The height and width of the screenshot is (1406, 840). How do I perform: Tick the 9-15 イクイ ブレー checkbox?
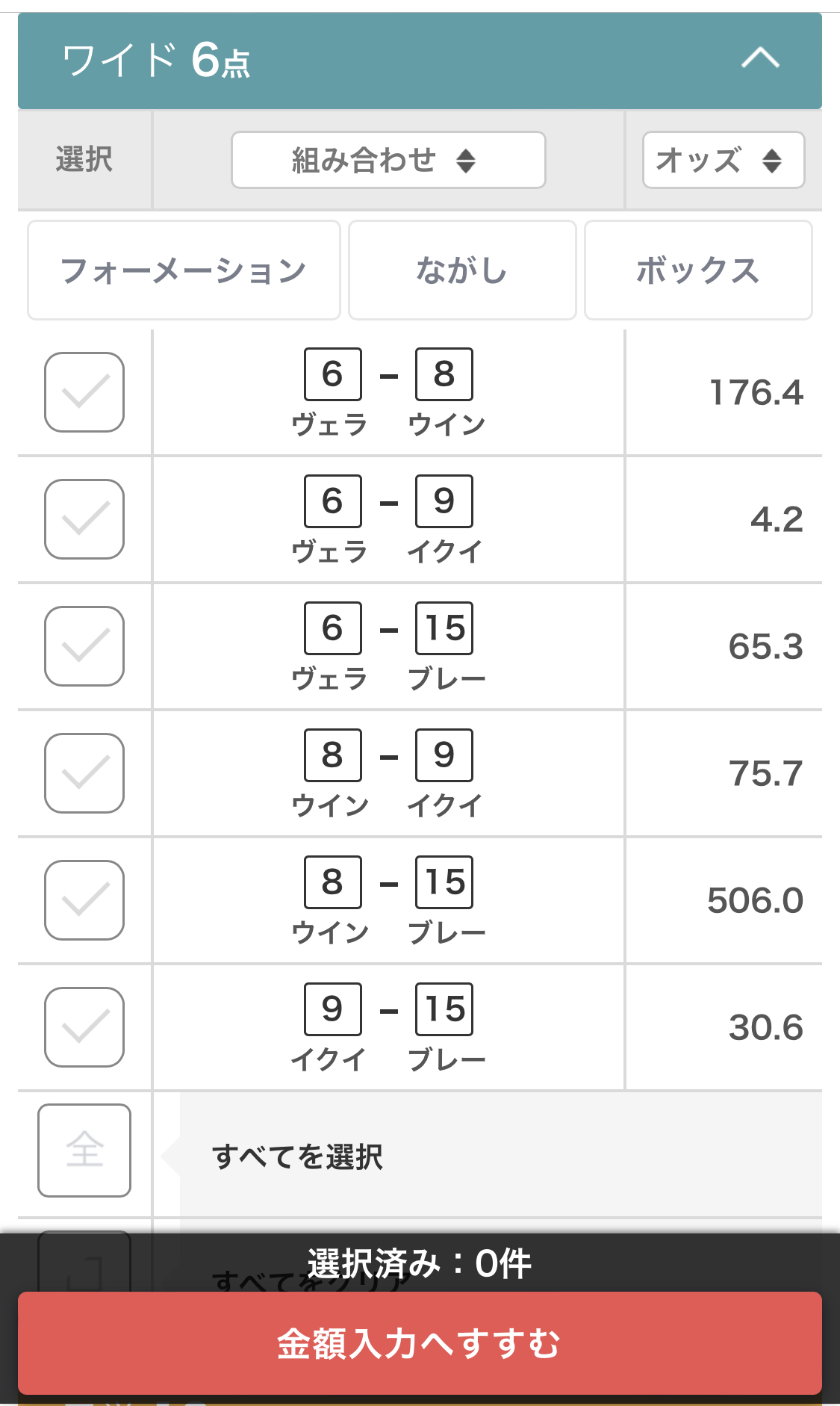coord(84,1027)
